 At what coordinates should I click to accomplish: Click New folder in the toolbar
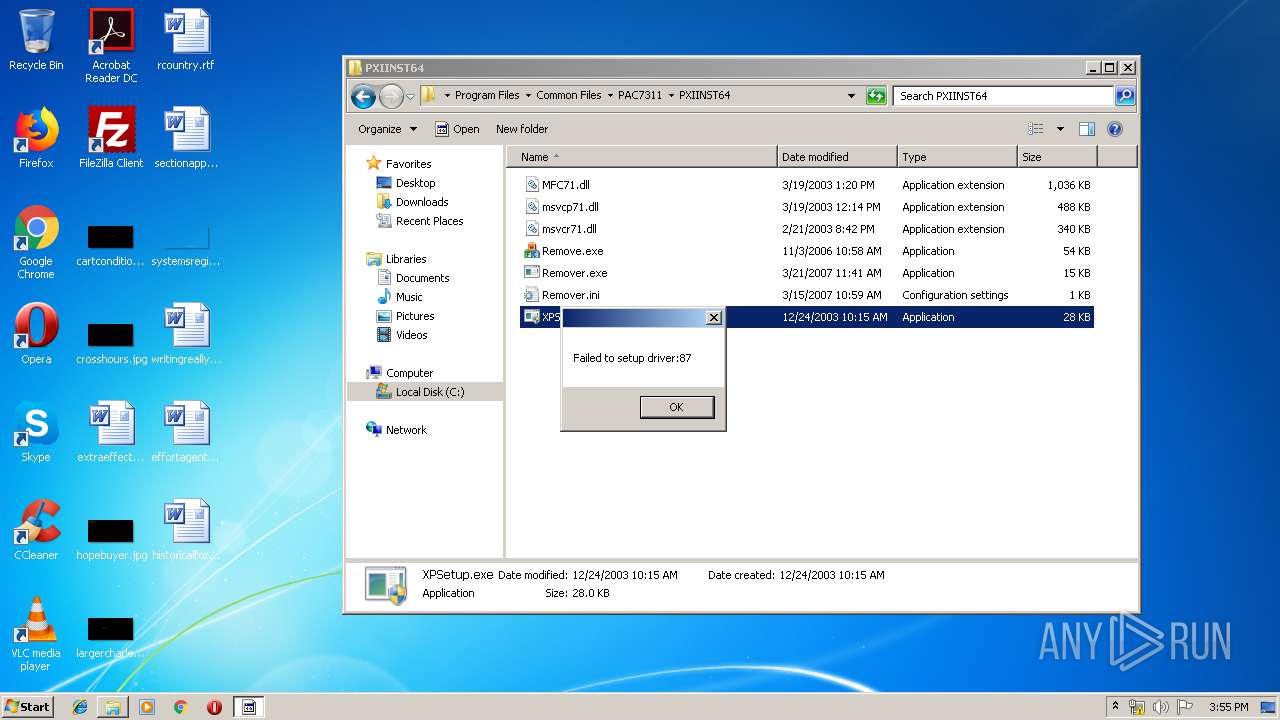(x=522, y=129)
